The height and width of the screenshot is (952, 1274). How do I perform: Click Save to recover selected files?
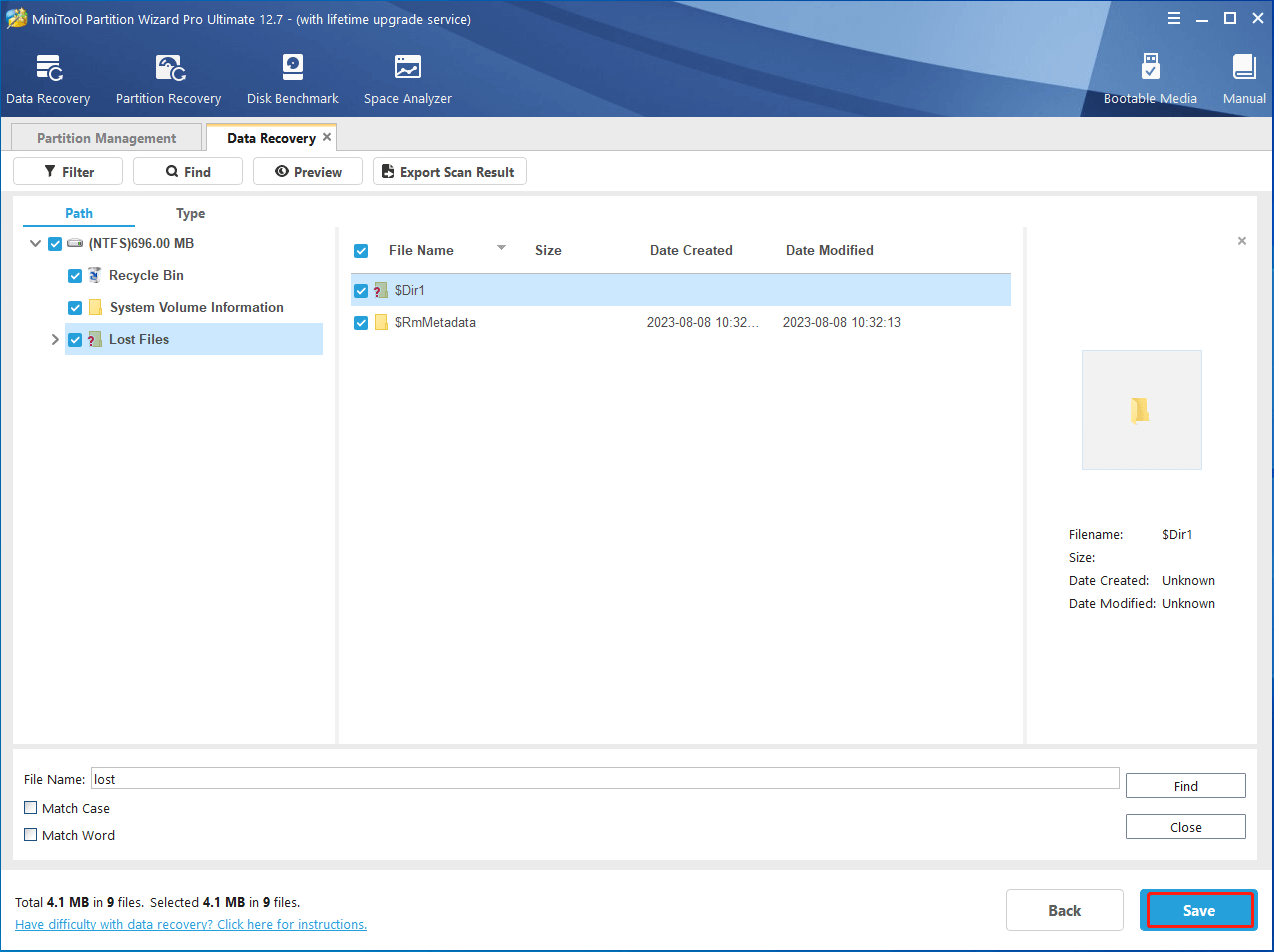pyautogui.click(x=1198, y=910)
